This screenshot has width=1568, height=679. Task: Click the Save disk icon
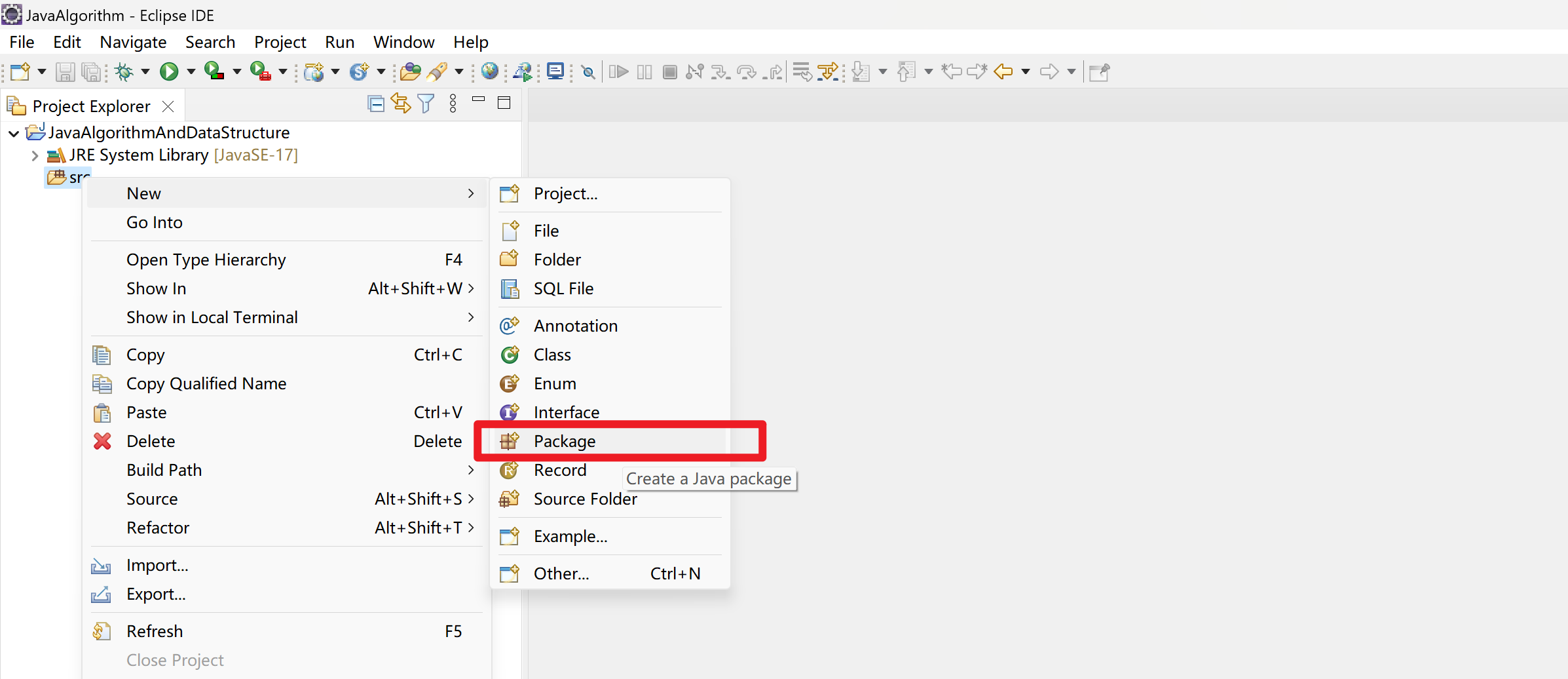65,71
